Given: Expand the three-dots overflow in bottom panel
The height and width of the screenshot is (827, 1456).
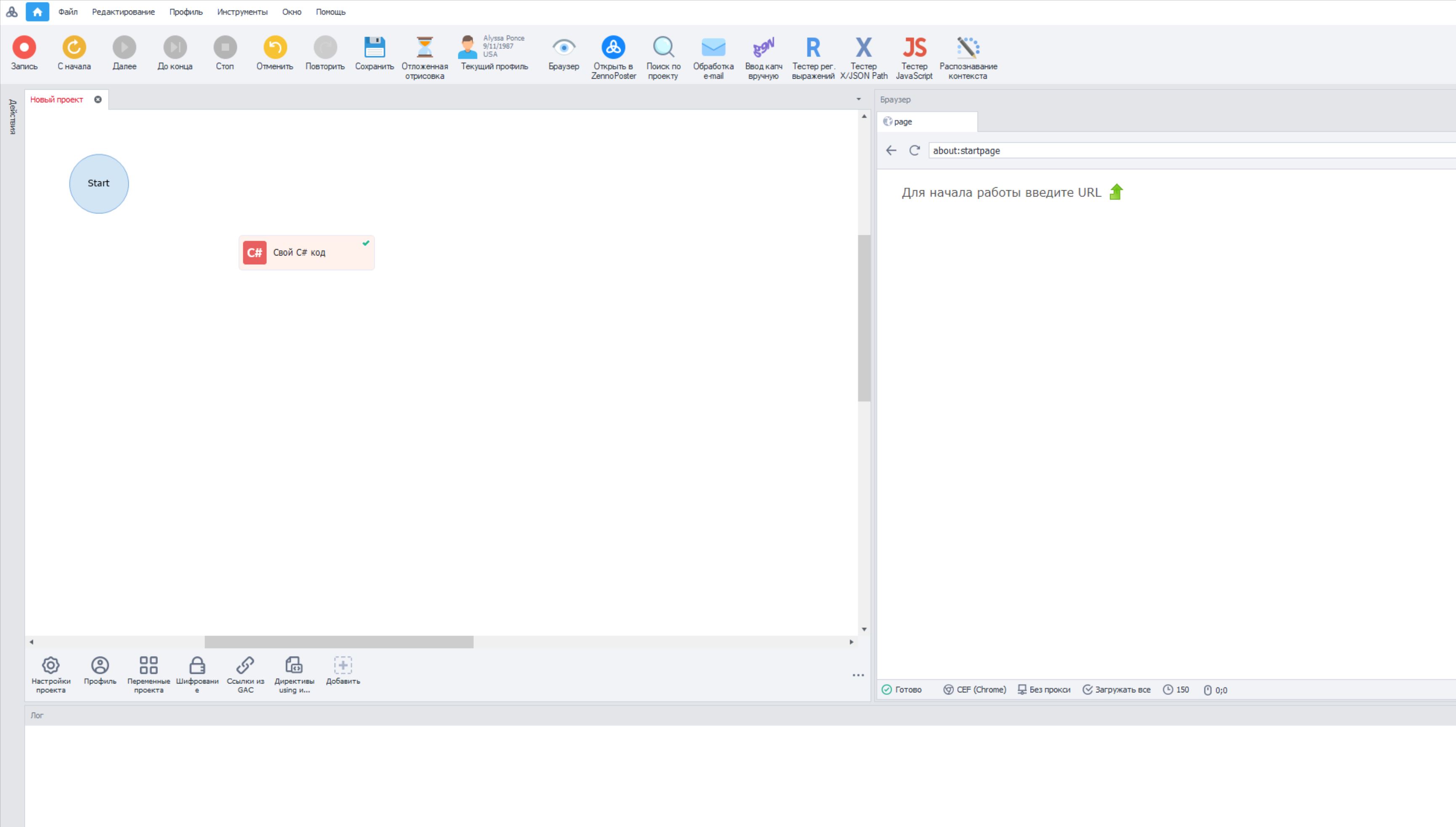Looking at the screenshot, I should point(858,675).
